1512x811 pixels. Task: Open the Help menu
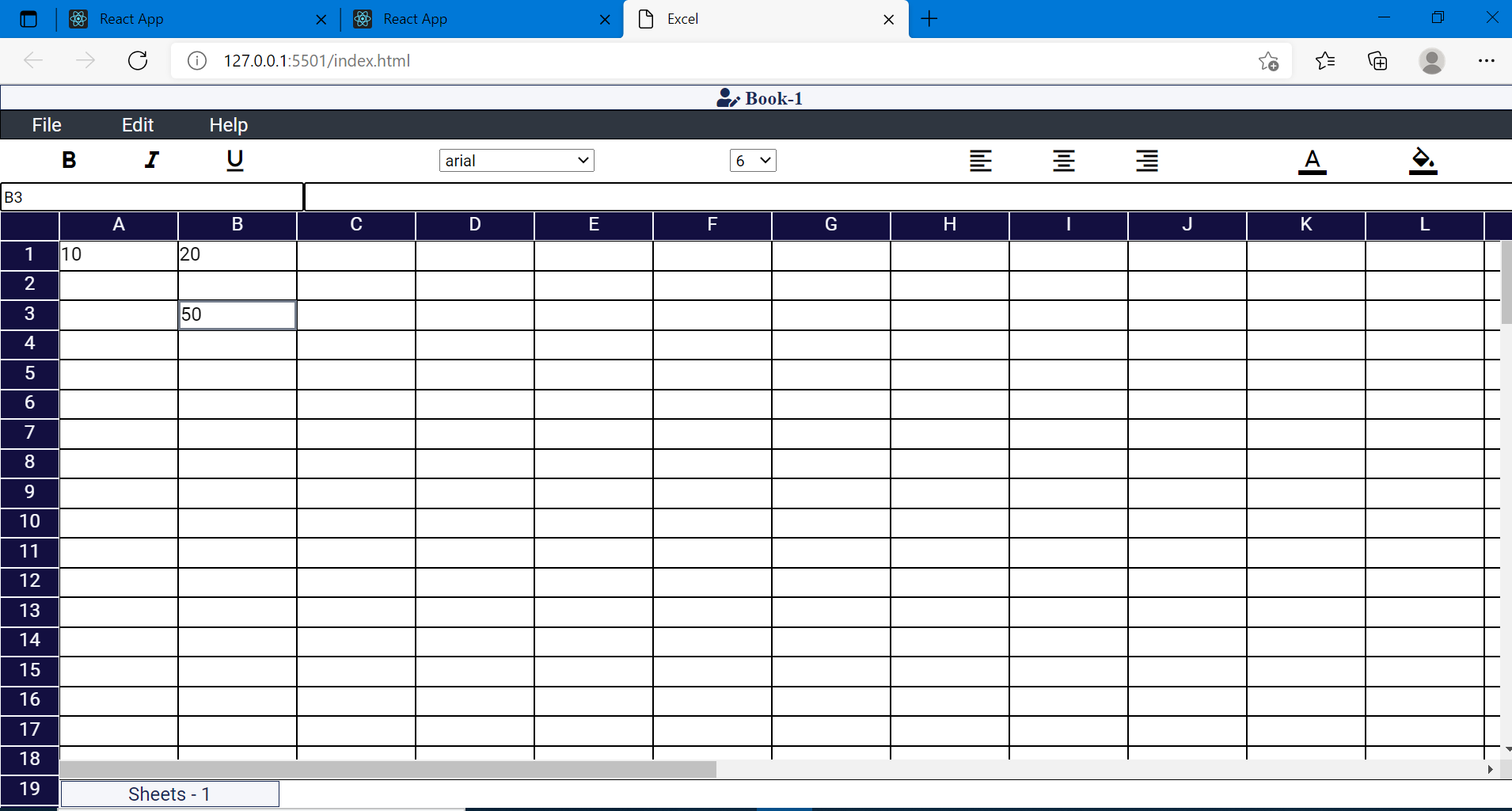tap(227, 124)
